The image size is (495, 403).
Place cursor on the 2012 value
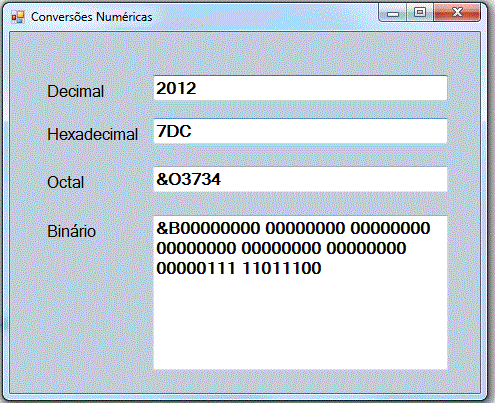click(176, 88)
